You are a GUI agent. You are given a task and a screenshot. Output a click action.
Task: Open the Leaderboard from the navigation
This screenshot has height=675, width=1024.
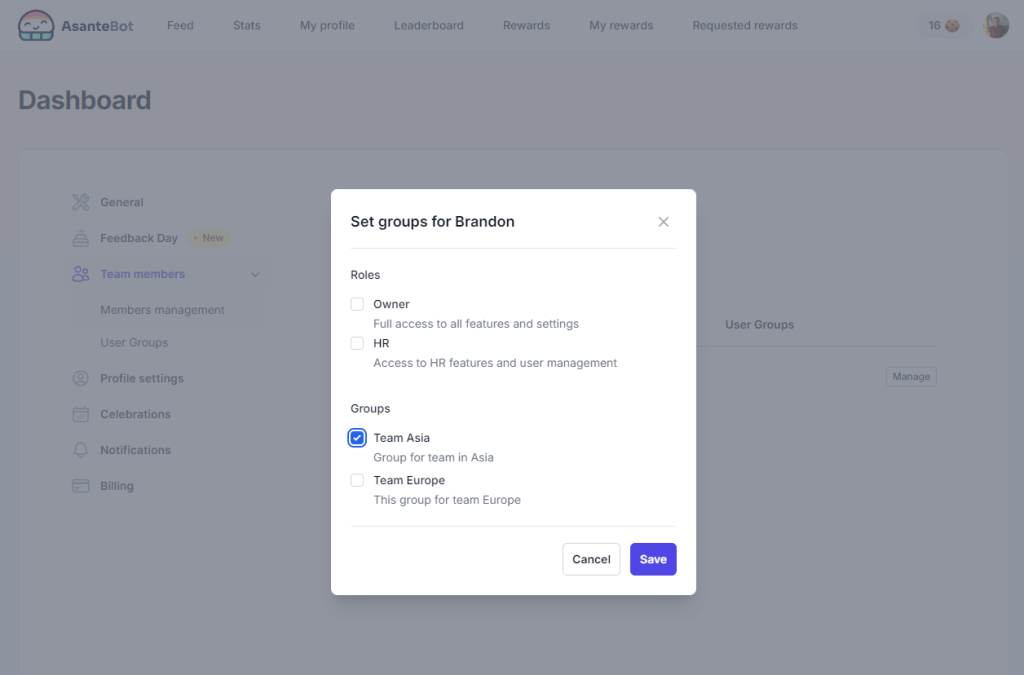pos(428,25)
